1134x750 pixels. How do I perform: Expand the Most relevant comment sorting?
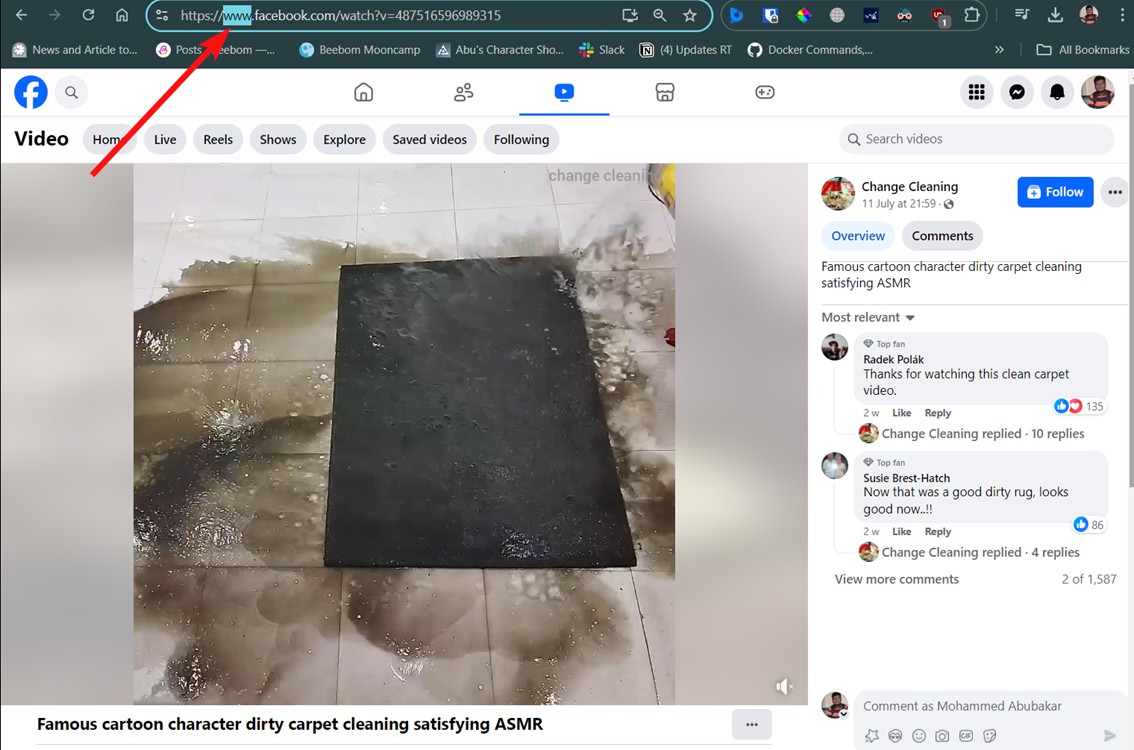(868, 318)
